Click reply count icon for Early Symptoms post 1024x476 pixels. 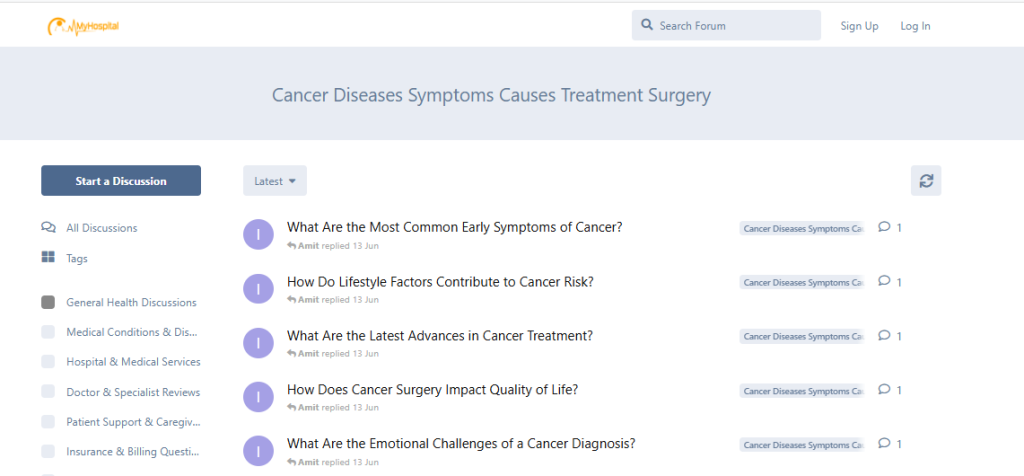coord(884,227)
